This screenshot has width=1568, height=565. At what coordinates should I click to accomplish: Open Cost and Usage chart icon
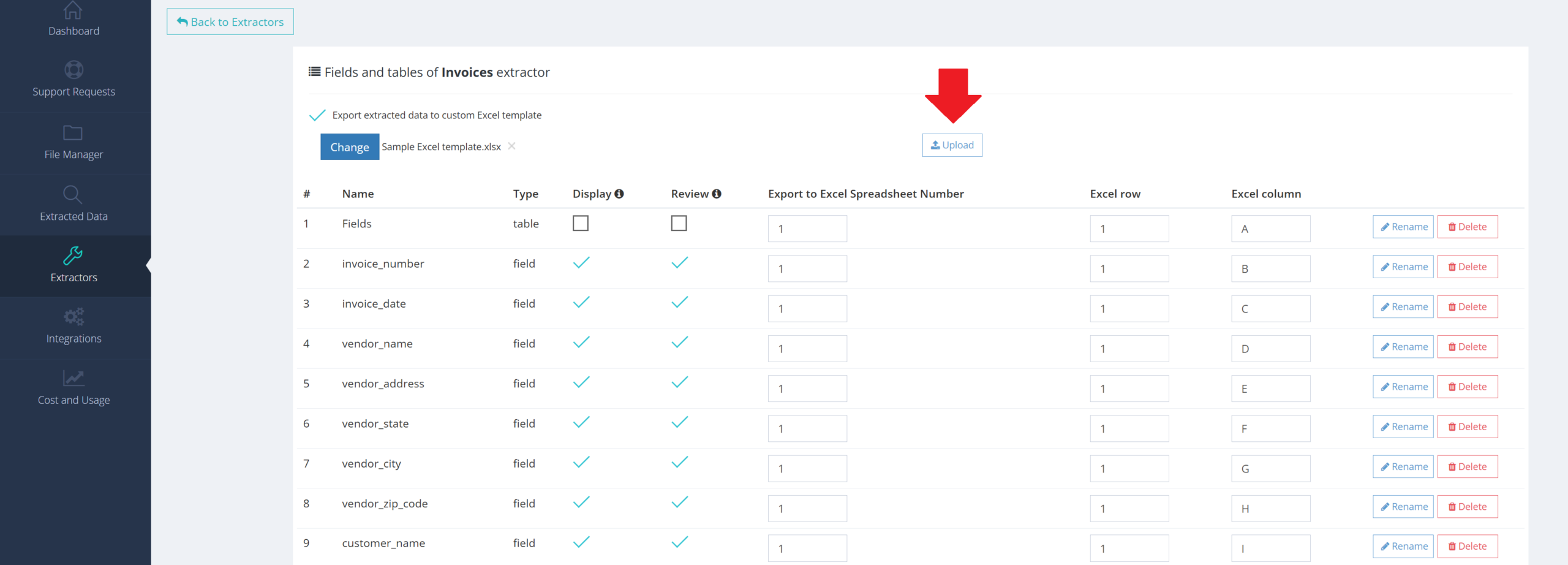click(x=73, y=378)
